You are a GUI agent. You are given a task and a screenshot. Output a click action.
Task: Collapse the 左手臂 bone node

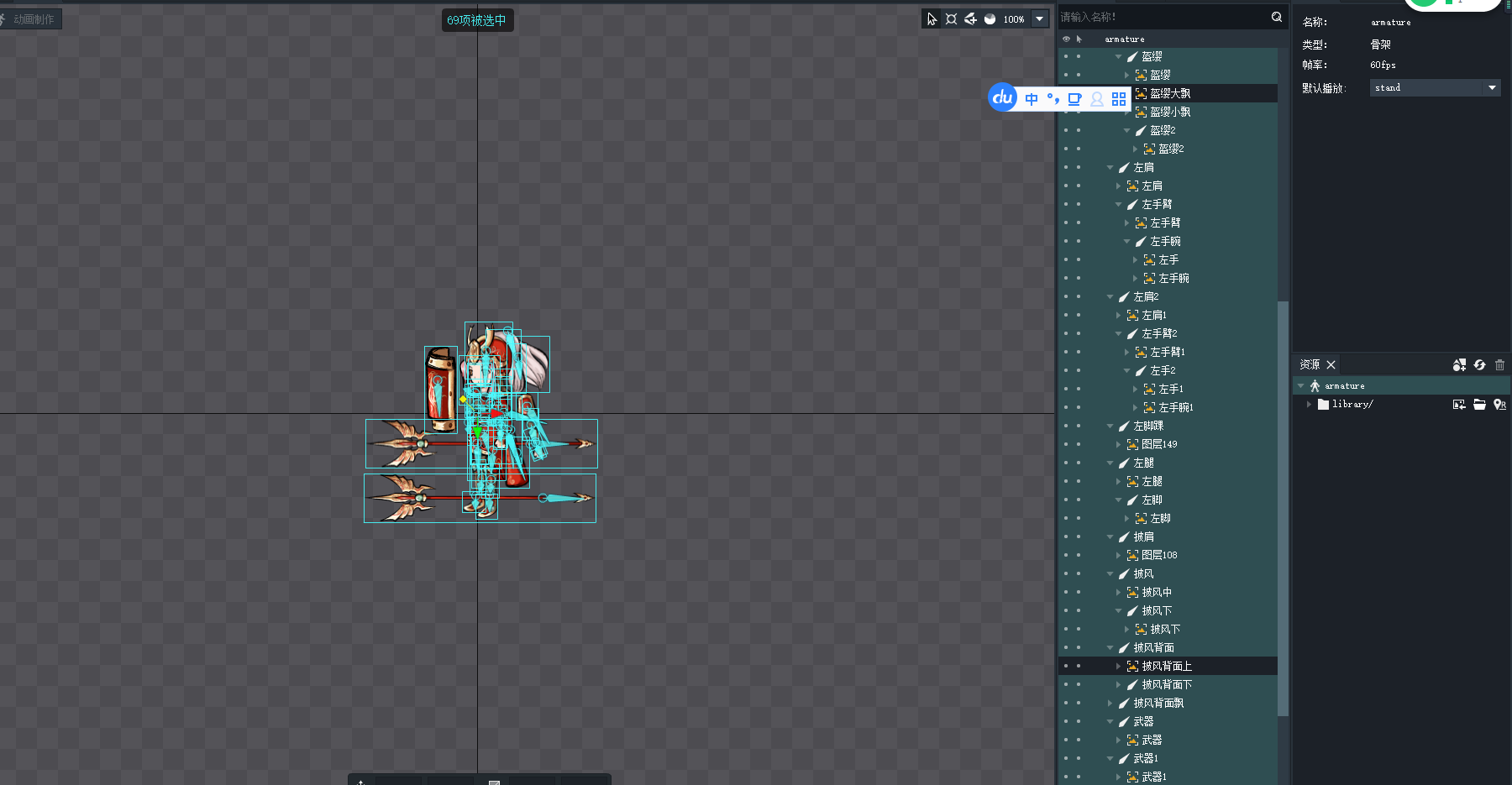[1119, 205]
